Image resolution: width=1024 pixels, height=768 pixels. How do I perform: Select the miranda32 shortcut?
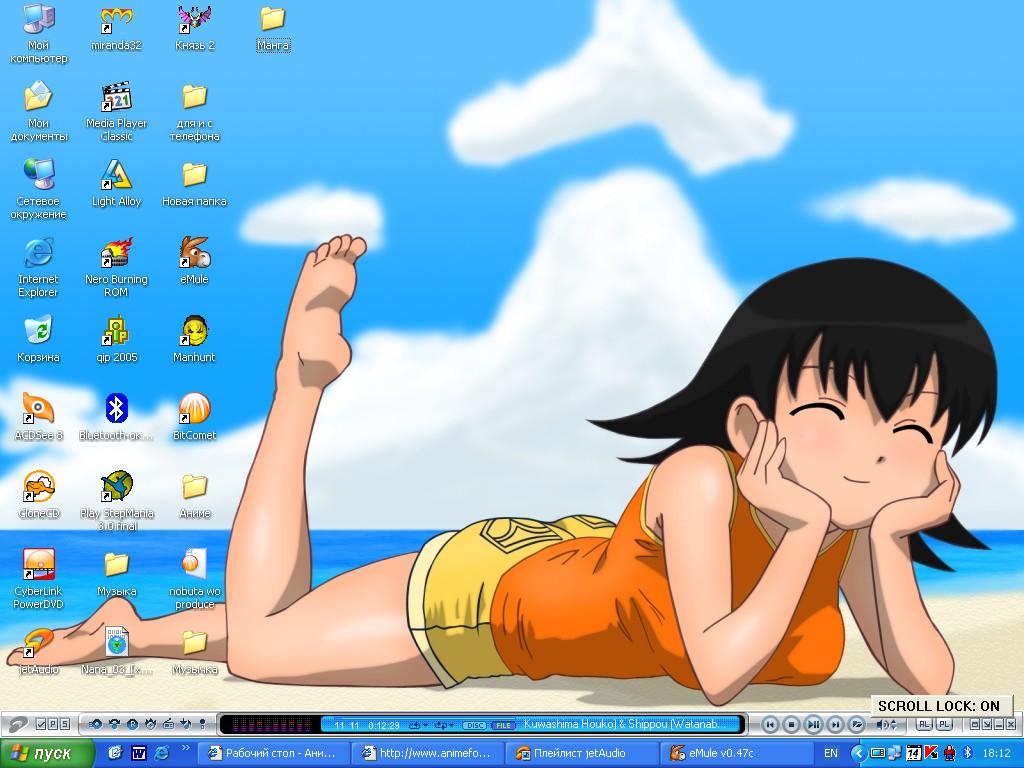click(116, 27)
